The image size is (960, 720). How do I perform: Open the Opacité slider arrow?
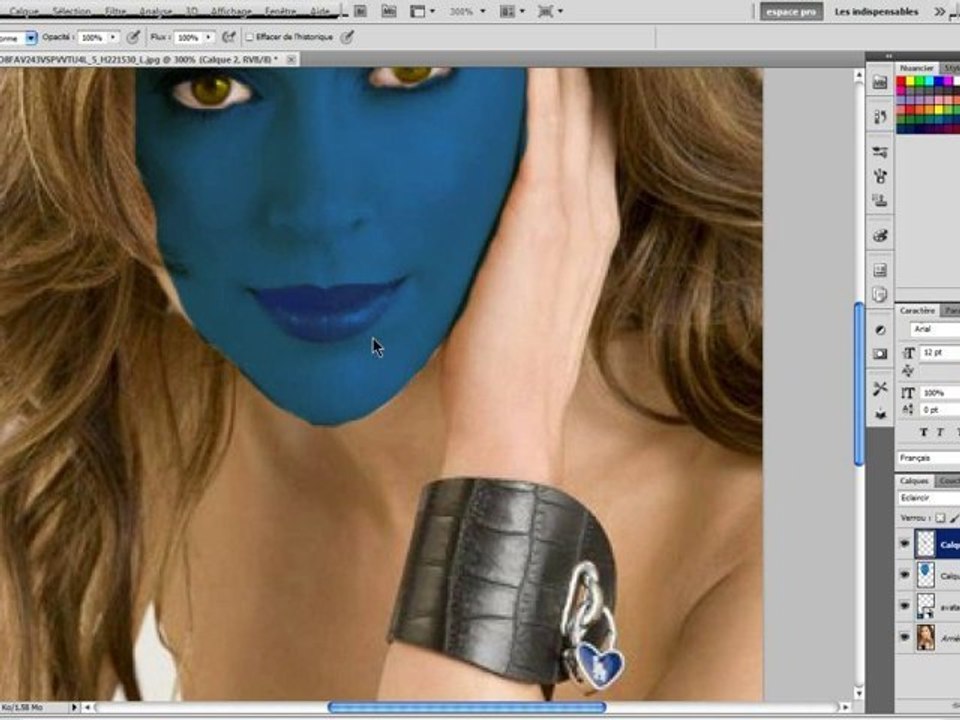coord(113,38)
